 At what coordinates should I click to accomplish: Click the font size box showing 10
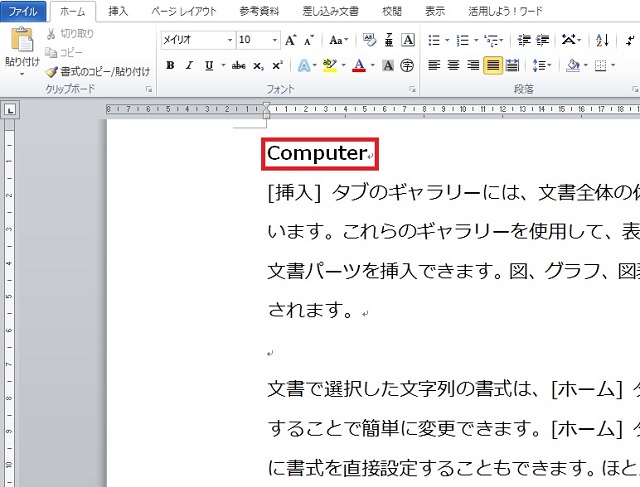(x=253, y=40)
